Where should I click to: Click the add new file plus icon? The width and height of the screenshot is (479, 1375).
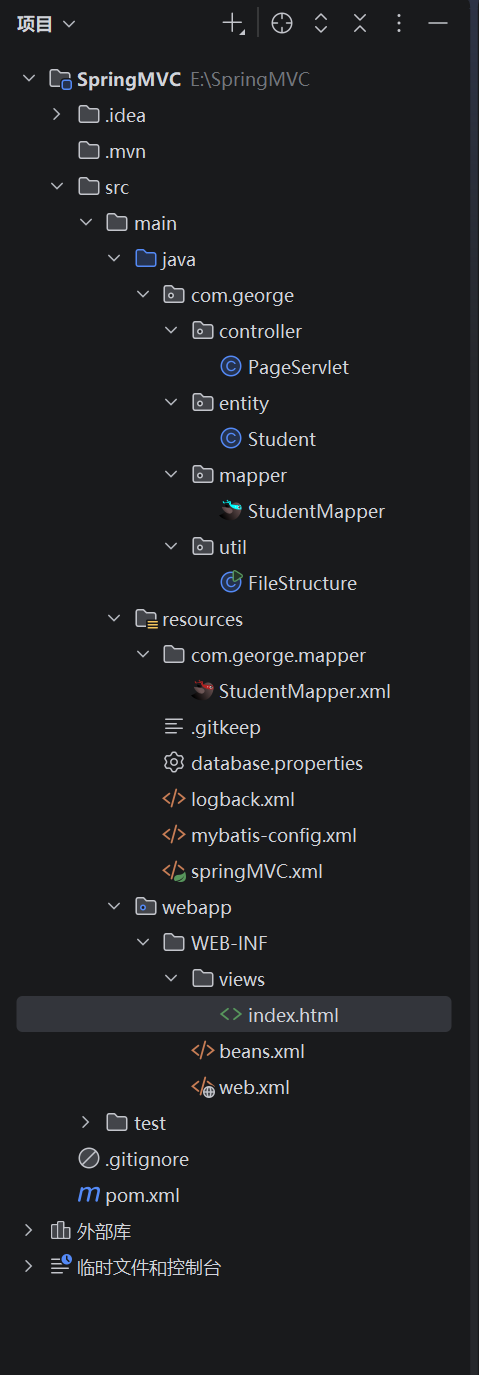tap(234, 24)
